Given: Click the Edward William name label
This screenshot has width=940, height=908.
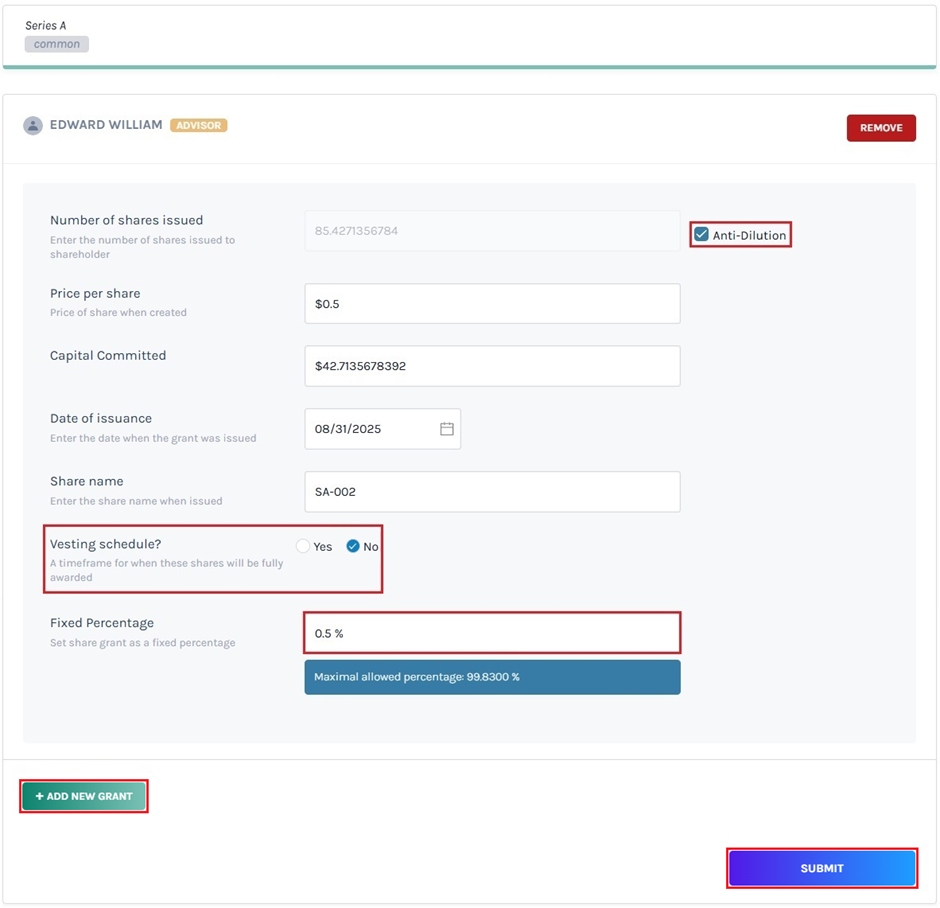Looking at the screenshot, I should click(106, 126).
